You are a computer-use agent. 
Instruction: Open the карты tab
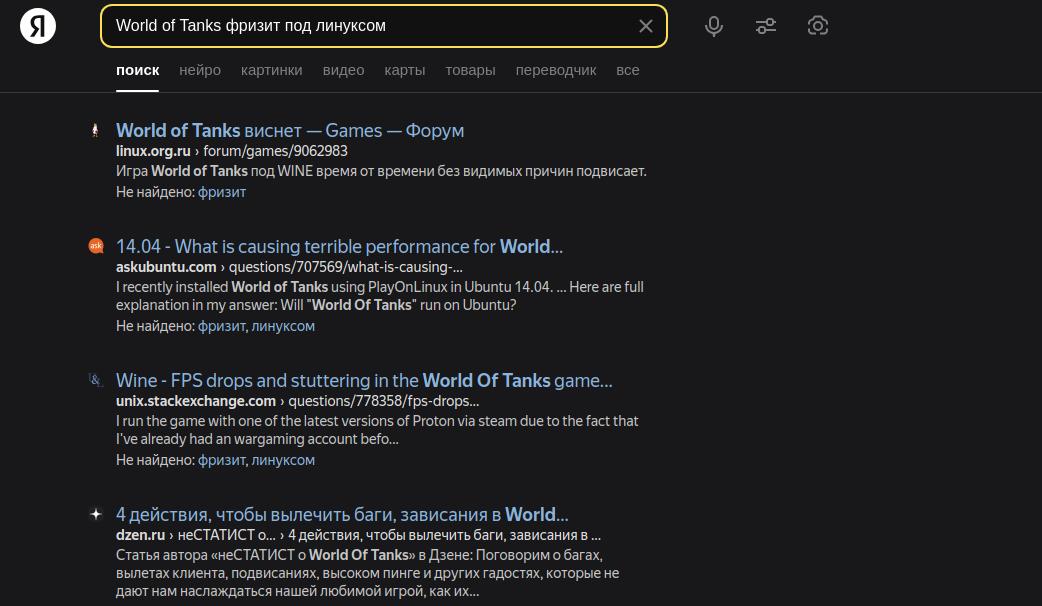(x=405, y=70)
